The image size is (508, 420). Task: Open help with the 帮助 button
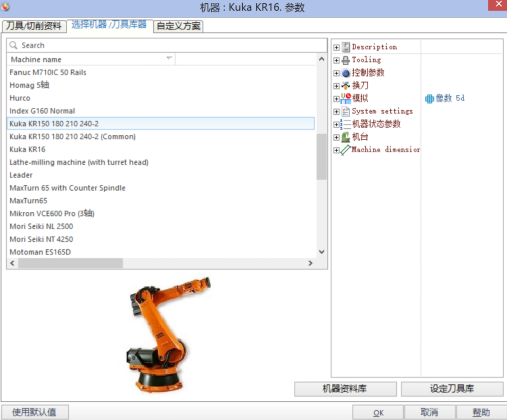[481, 413]
